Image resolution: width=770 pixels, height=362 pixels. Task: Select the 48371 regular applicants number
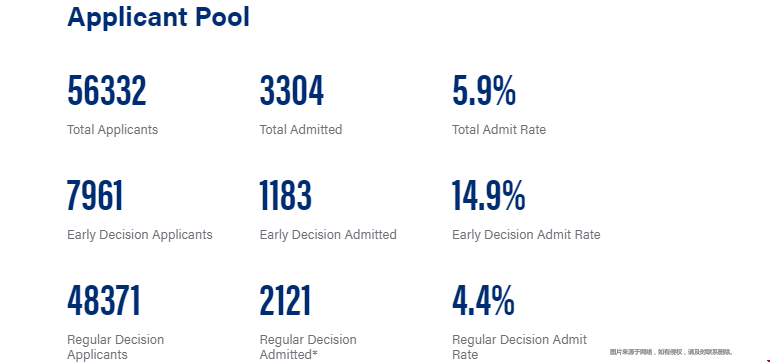pos(104,301)
